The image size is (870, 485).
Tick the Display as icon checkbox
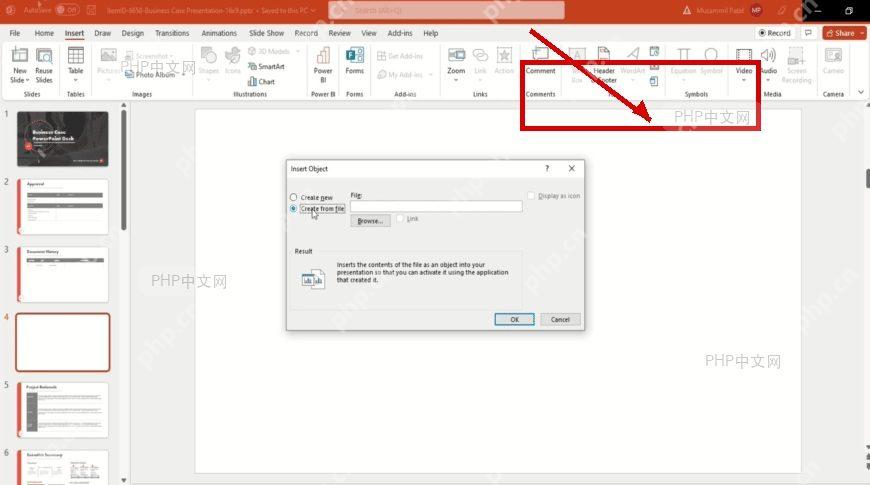(531, 196)
